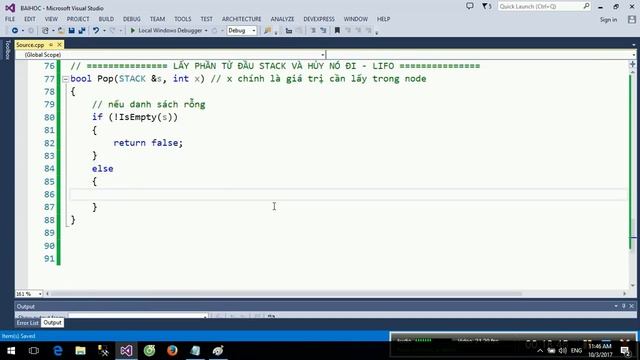Open the TEAM menu
This screenshot has height=360, width=640.
click(x=157, y=19)
